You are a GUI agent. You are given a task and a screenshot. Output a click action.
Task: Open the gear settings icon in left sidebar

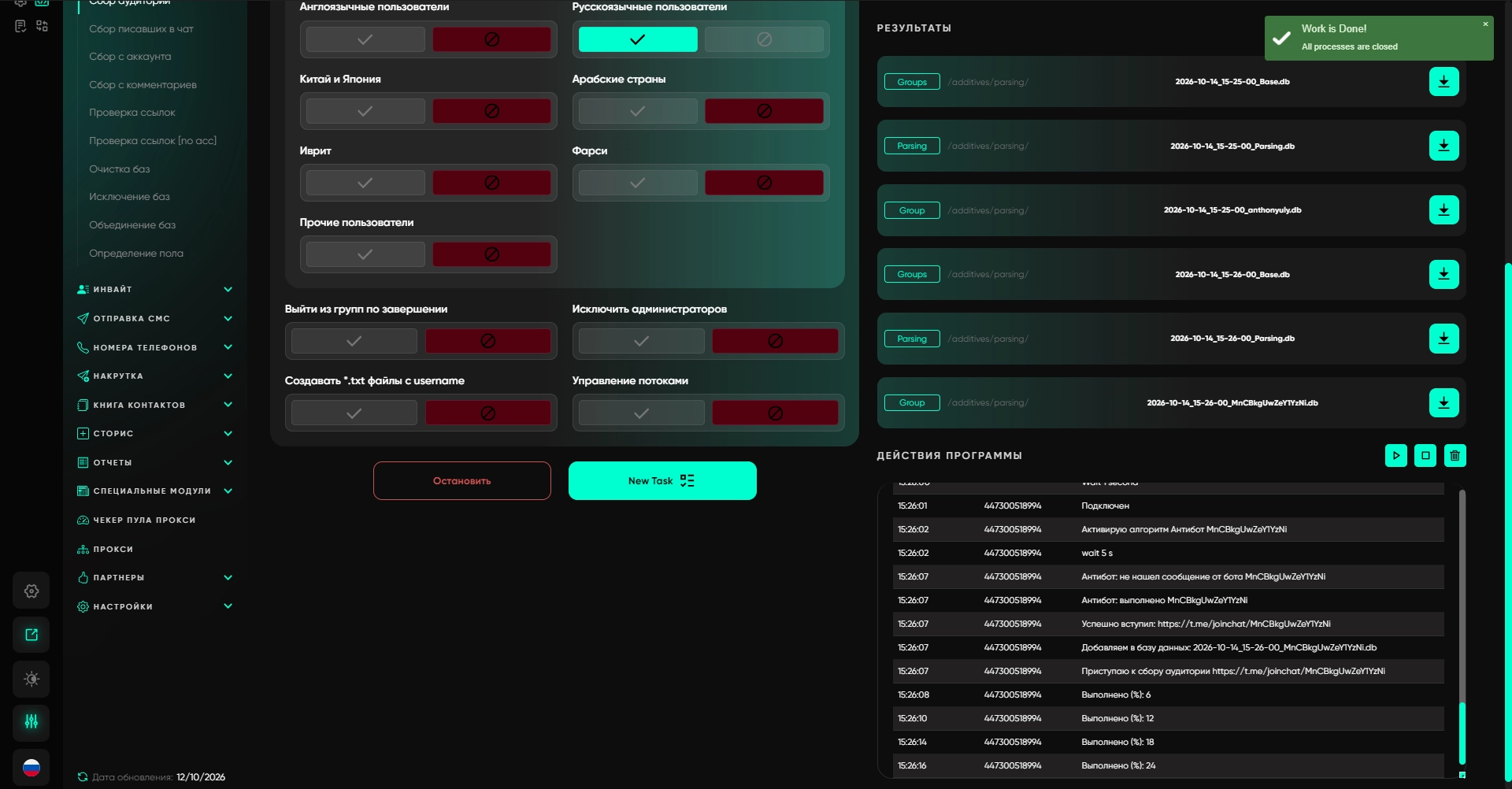pos(31,591)
